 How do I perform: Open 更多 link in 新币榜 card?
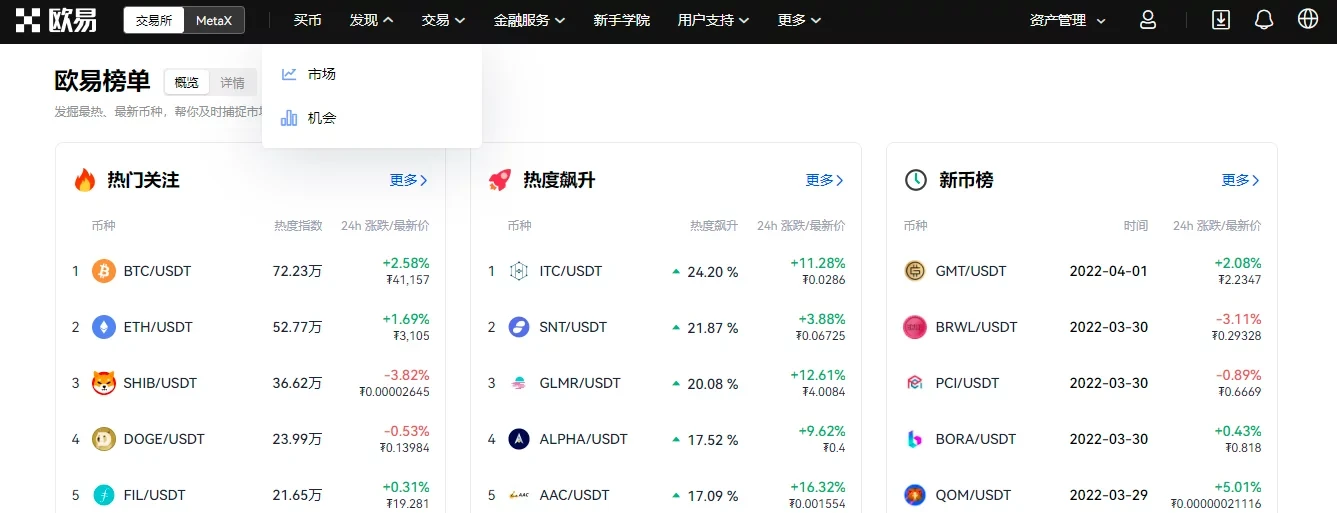pos(1241,180)
